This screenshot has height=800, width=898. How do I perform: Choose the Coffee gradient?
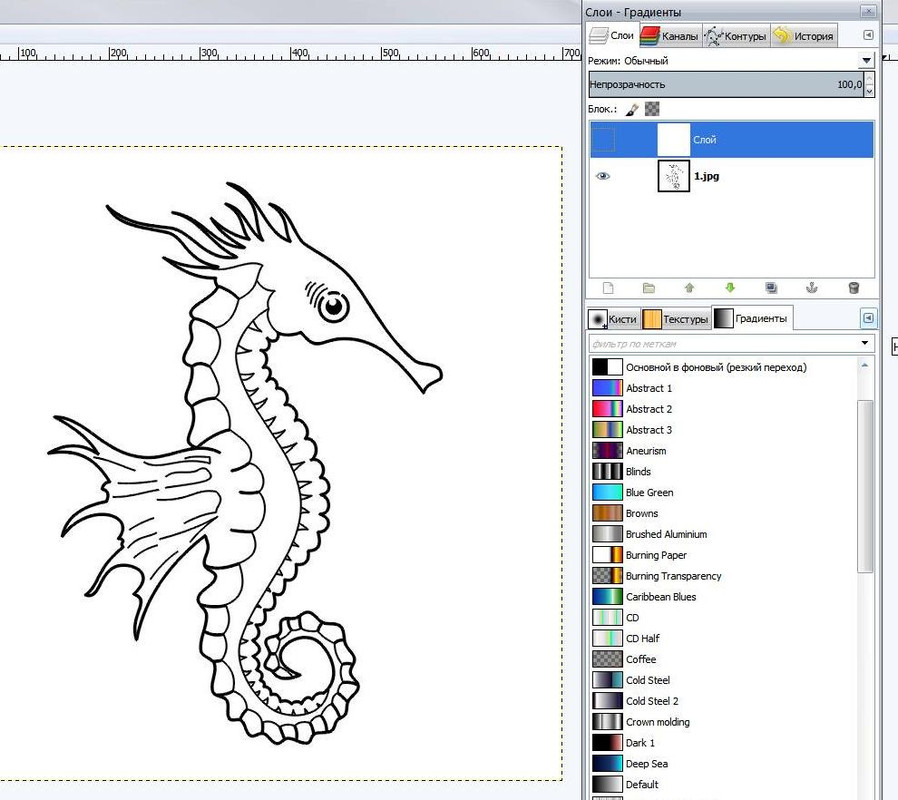click(x=724, y=659)
